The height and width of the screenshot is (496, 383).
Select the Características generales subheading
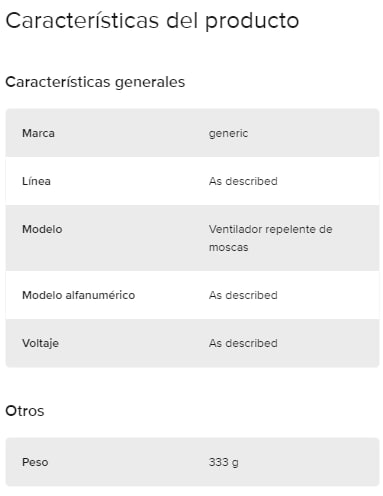pos(95,82)
